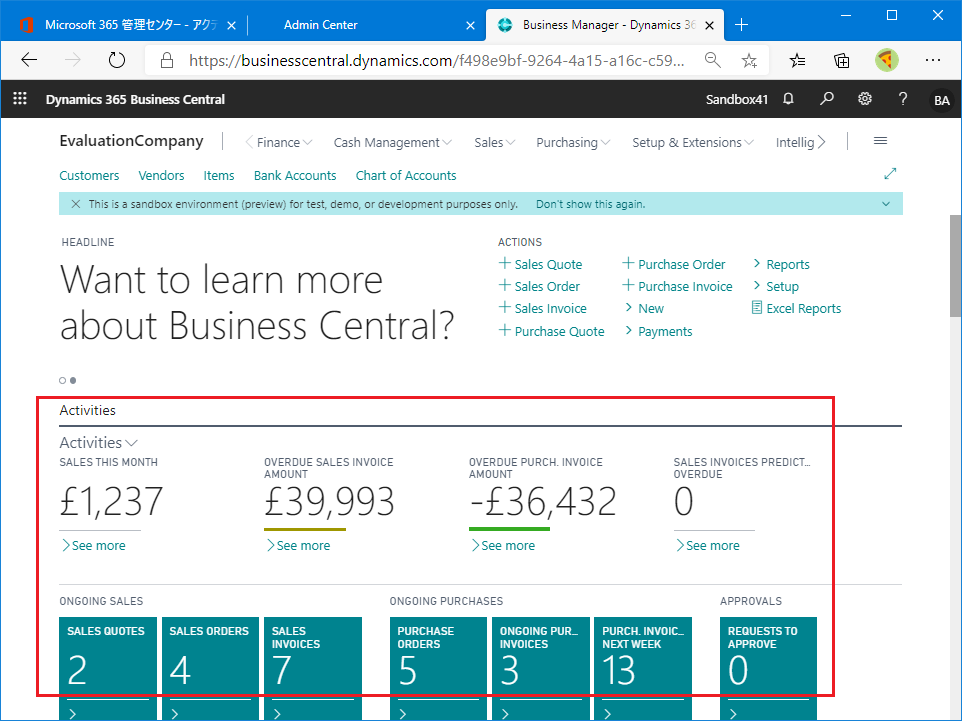See more under Sales This Month
This screenshot has width=962, height=721.
(93, 546)
